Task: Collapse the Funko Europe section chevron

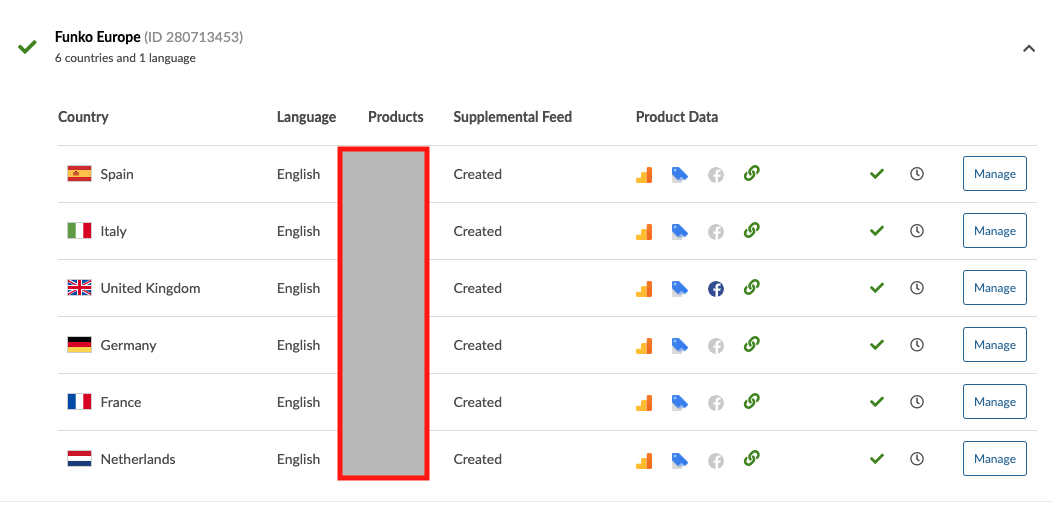Action: click(x=1029, y=48)
